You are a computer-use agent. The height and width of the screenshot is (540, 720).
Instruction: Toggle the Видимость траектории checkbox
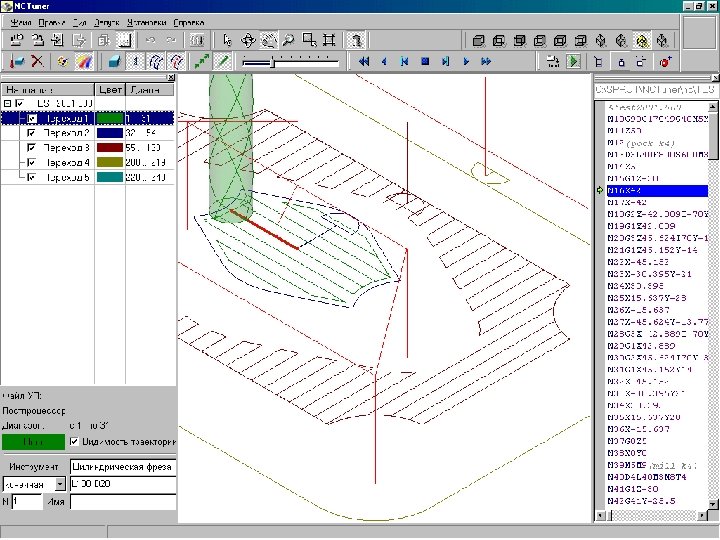pyautogui.click(x=73, y=441)
